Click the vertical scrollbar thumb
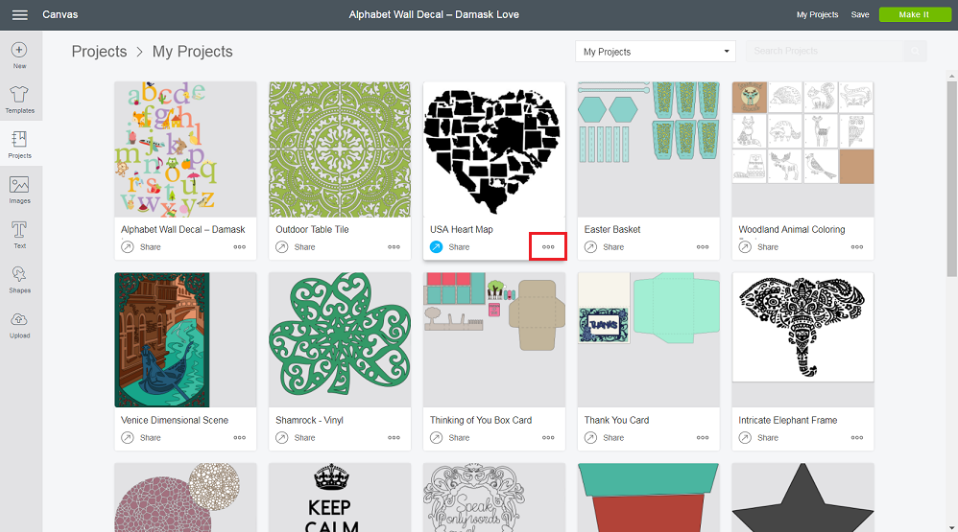The image size is (958, 532). point(951,178)
